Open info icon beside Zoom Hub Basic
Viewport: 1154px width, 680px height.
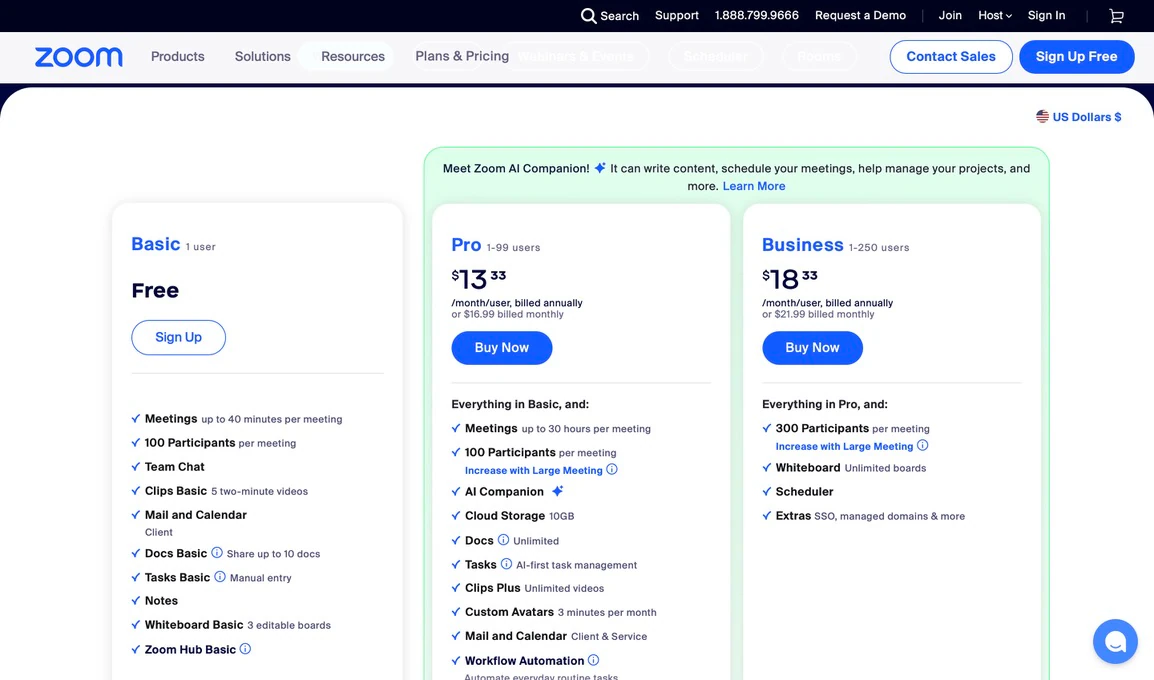(246, 648)
